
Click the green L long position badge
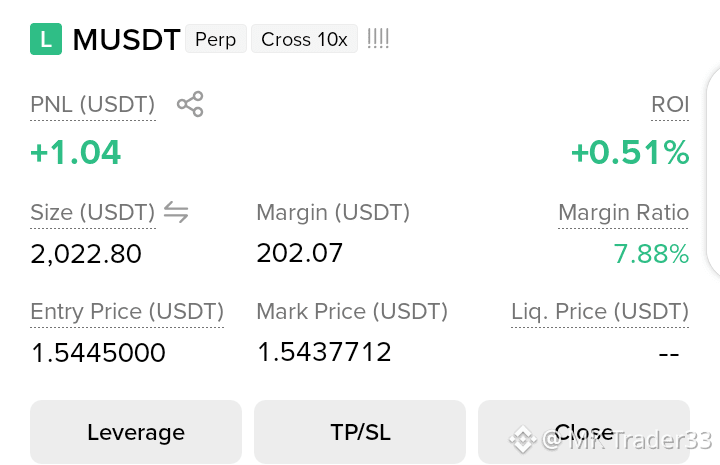(x=46, y=39)
